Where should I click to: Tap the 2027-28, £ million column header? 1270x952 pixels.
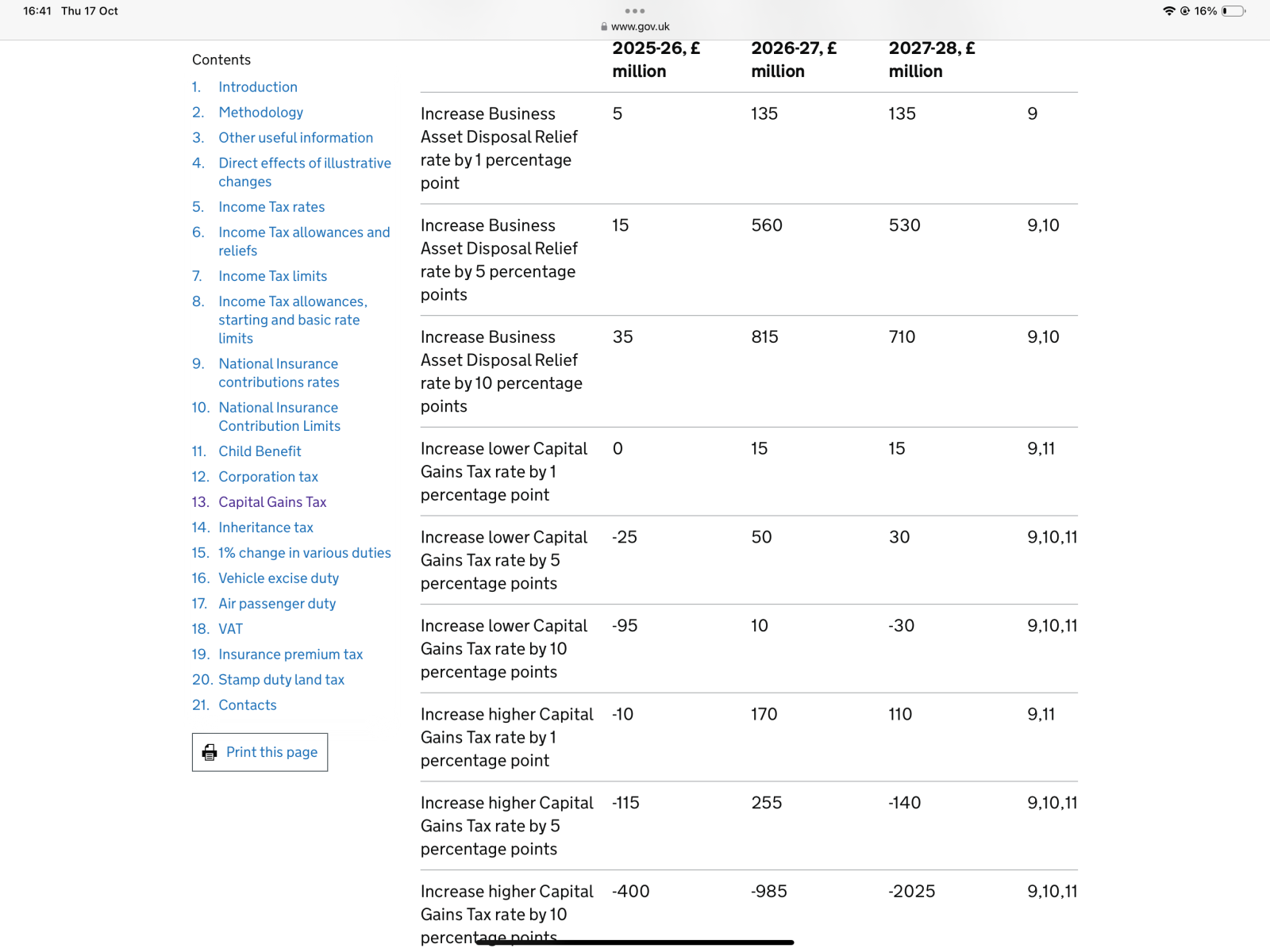(932, 59)
